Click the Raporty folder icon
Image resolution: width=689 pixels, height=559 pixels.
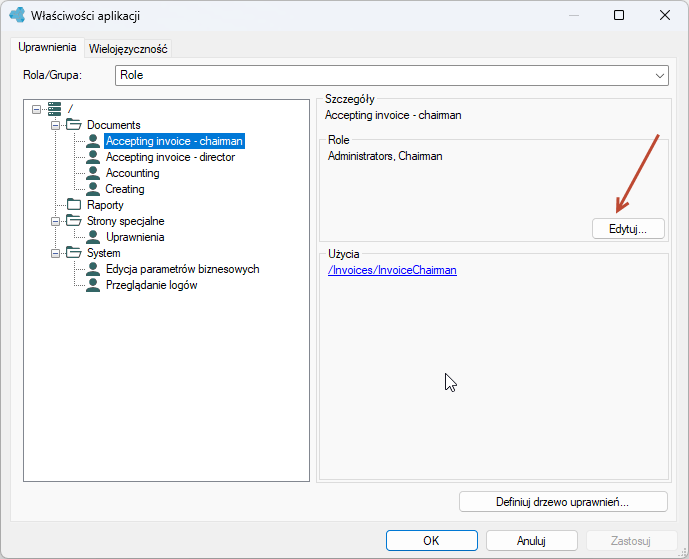(x=74, y=205)
